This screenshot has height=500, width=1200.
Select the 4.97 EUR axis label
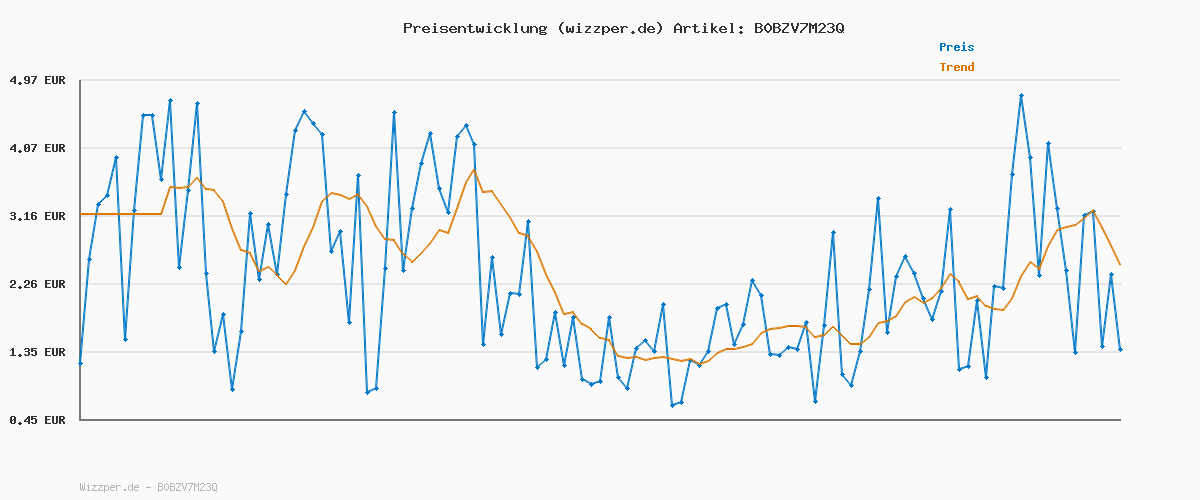pos(37,80)
